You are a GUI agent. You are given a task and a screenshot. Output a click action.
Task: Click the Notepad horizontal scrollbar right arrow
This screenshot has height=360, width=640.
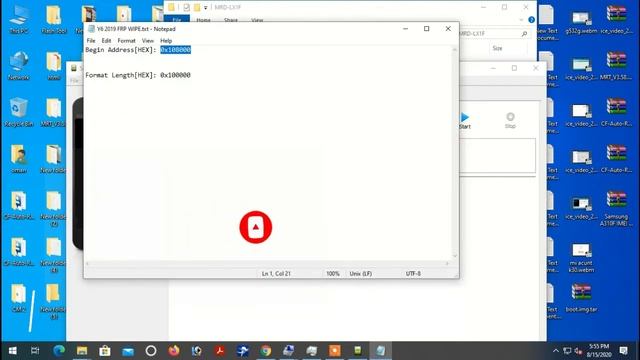click(x=447, y=264)
